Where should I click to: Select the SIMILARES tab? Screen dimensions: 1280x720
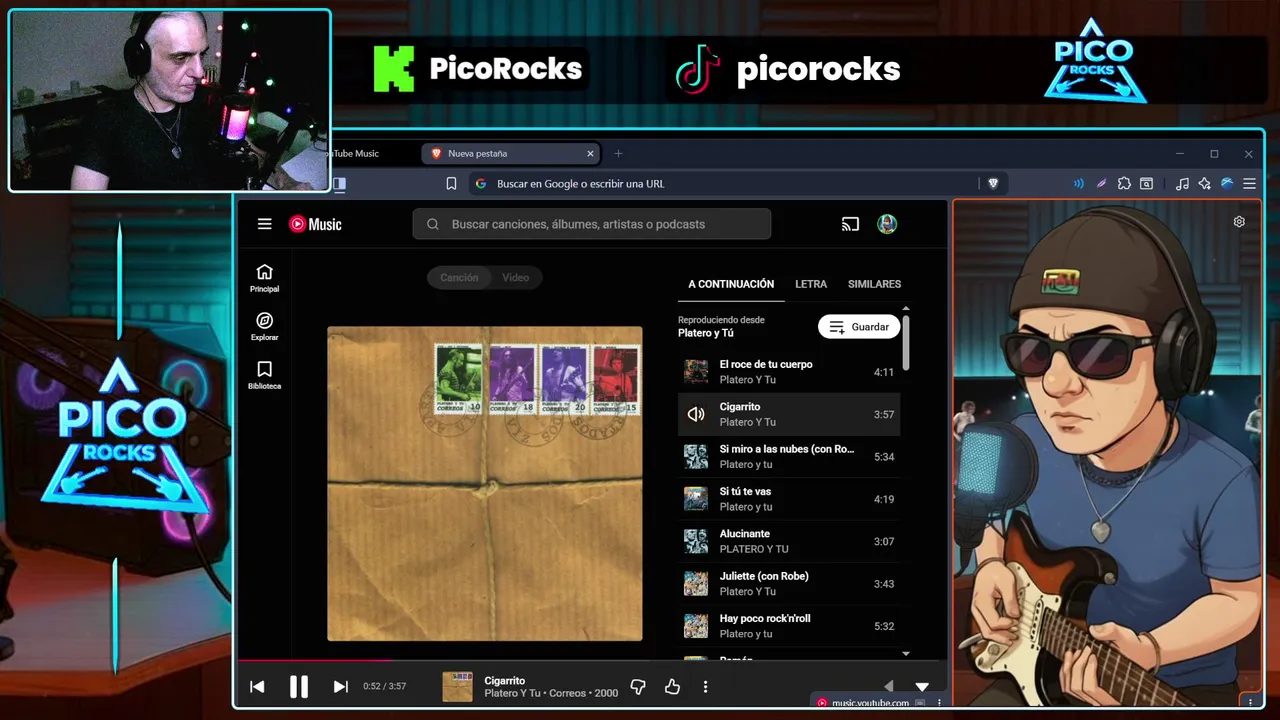874,284
